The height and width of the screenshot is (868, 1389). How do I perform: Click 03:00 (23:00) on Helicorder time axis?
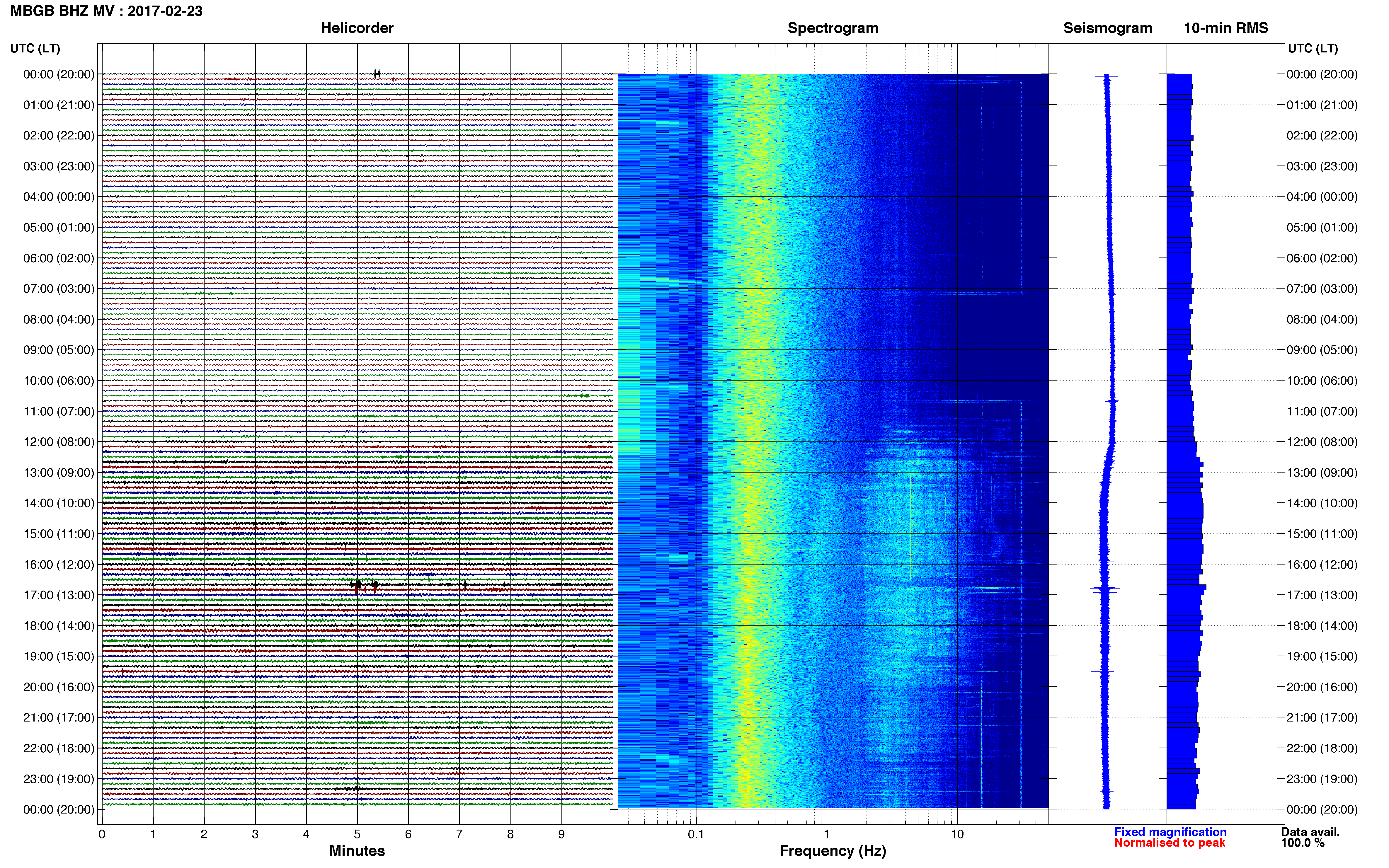click(x=59, y=166)
